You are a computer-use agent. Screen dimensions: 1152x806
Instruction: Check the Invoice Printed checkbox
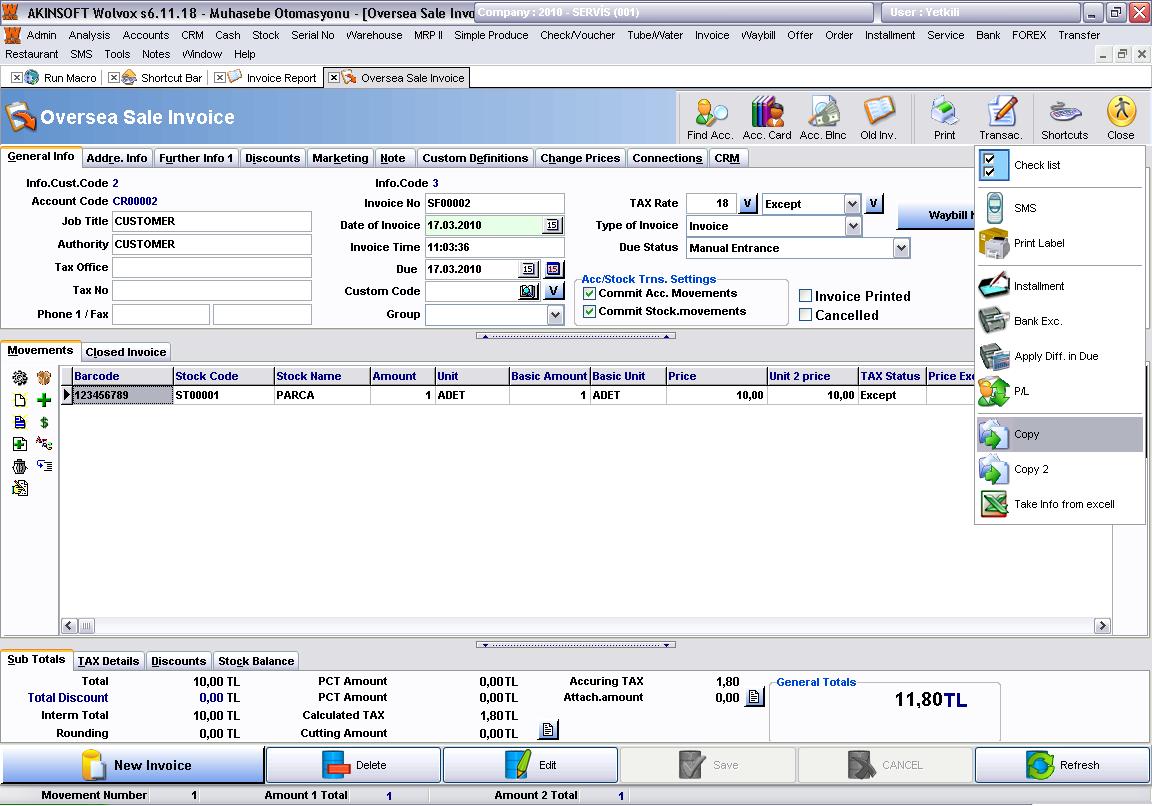point(806,296)
